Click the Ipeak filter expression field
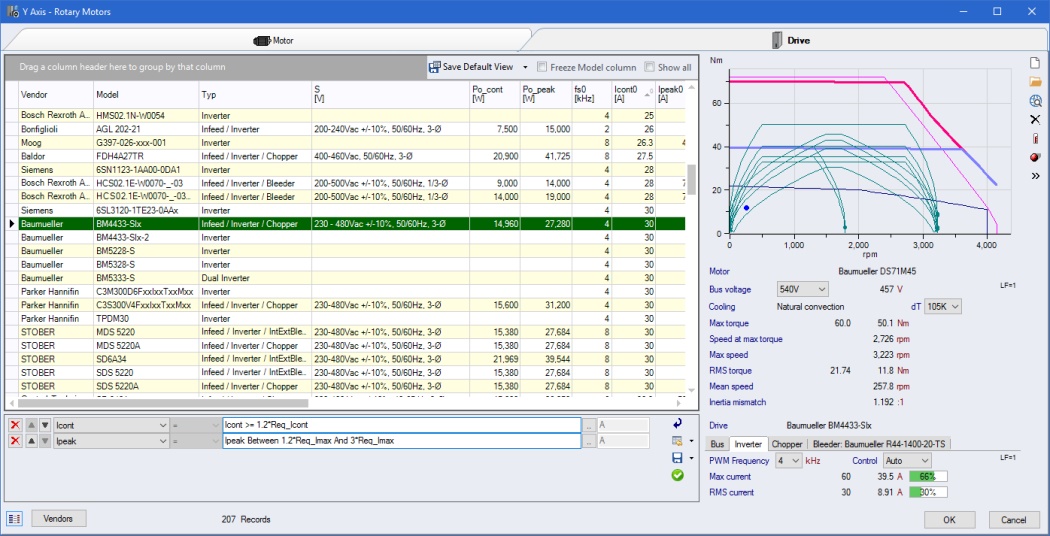This screenshot has width=1050, height=536. pyautogui.click(x=401, y=442)
